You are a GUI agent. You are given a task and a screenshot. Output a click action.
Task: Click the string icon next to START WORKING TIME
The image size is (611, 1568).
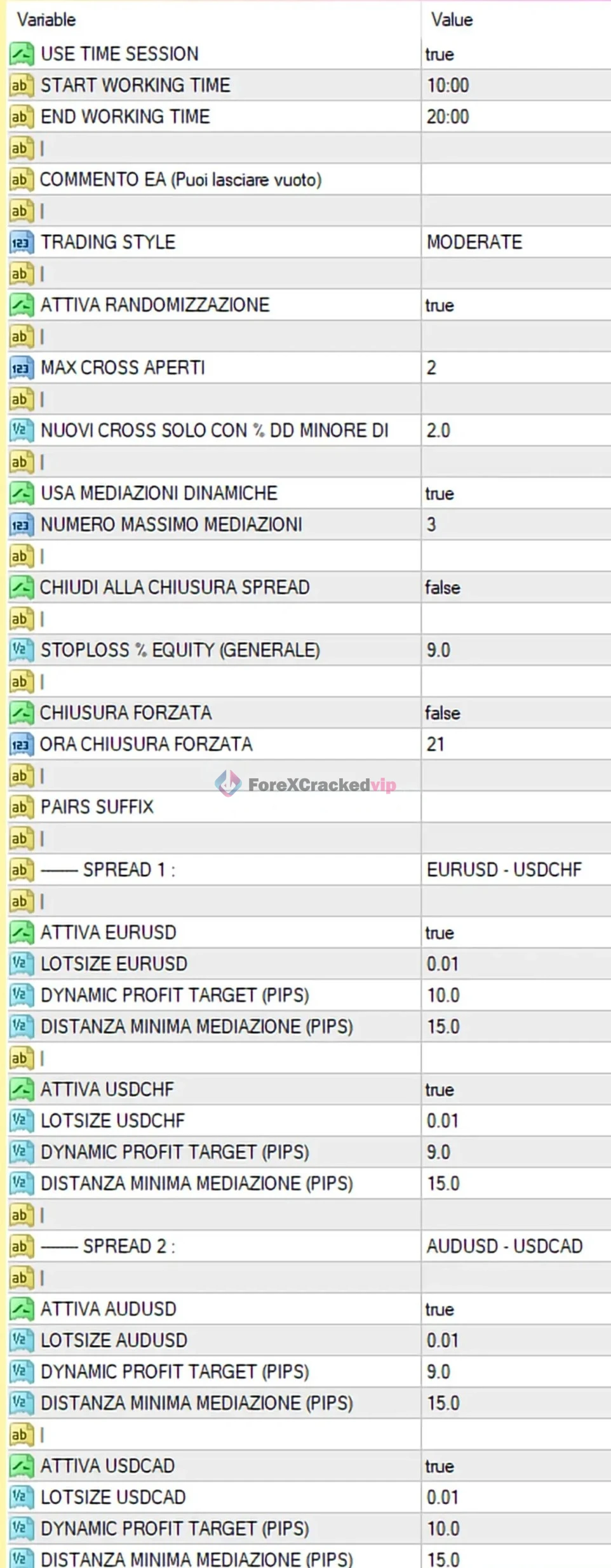(21, 85)
